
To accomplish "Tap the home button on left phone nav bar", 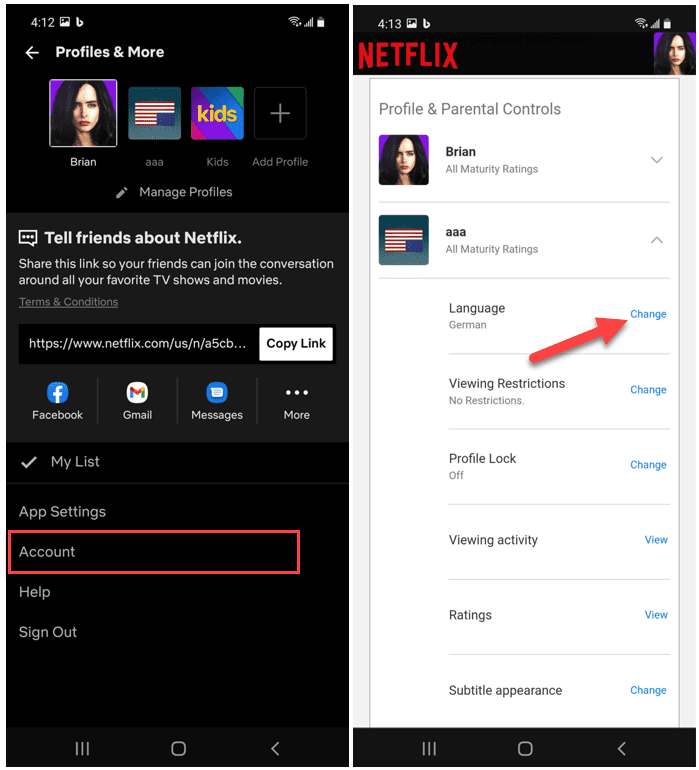I will coord(178,749).
